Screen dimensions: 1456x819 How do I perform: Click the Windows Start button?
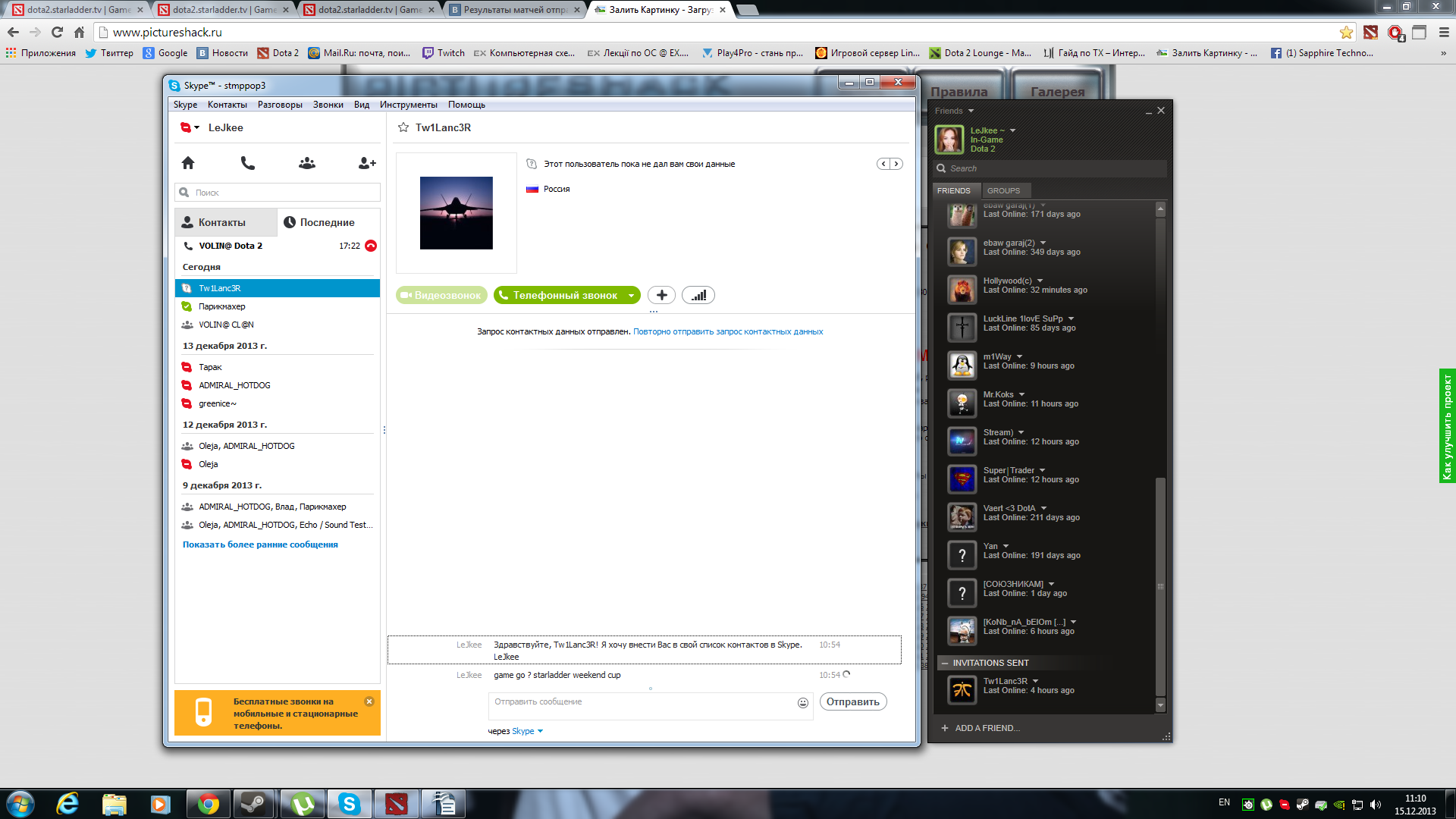20,804
